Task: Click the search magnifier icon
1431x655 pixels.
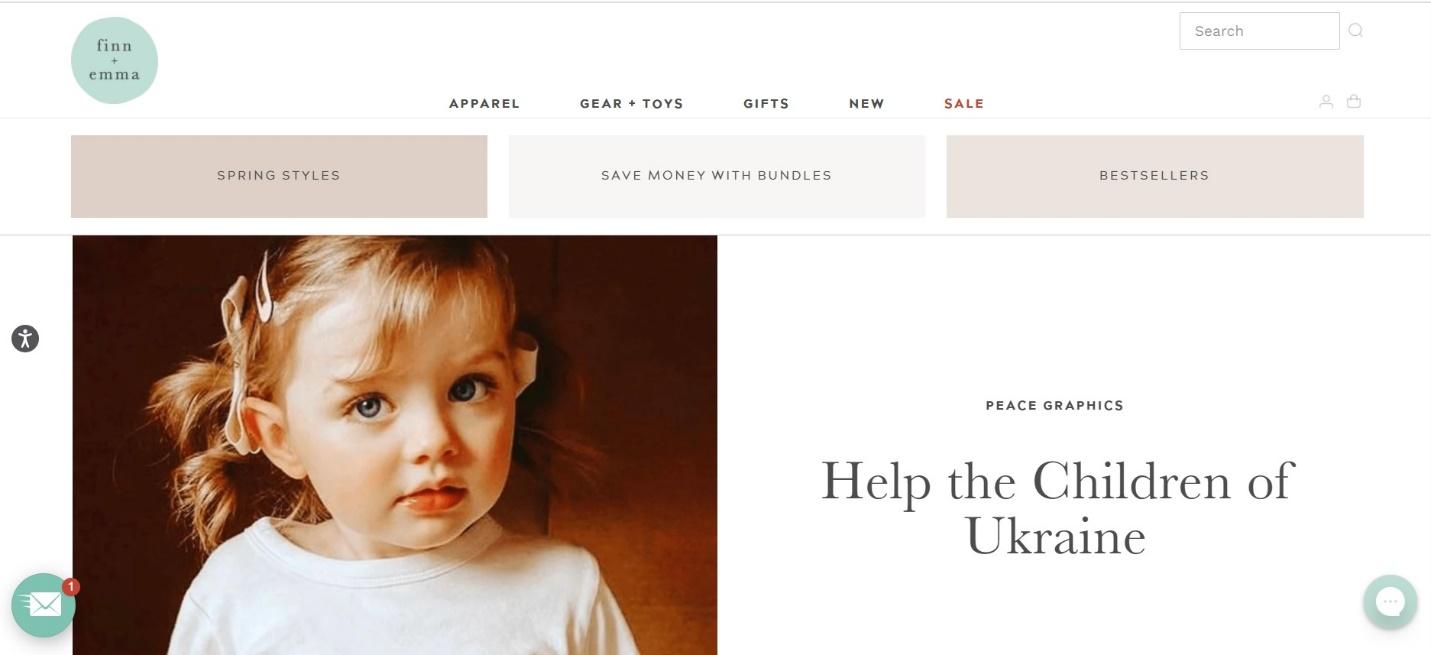Action: click(x=1355, y=30)
